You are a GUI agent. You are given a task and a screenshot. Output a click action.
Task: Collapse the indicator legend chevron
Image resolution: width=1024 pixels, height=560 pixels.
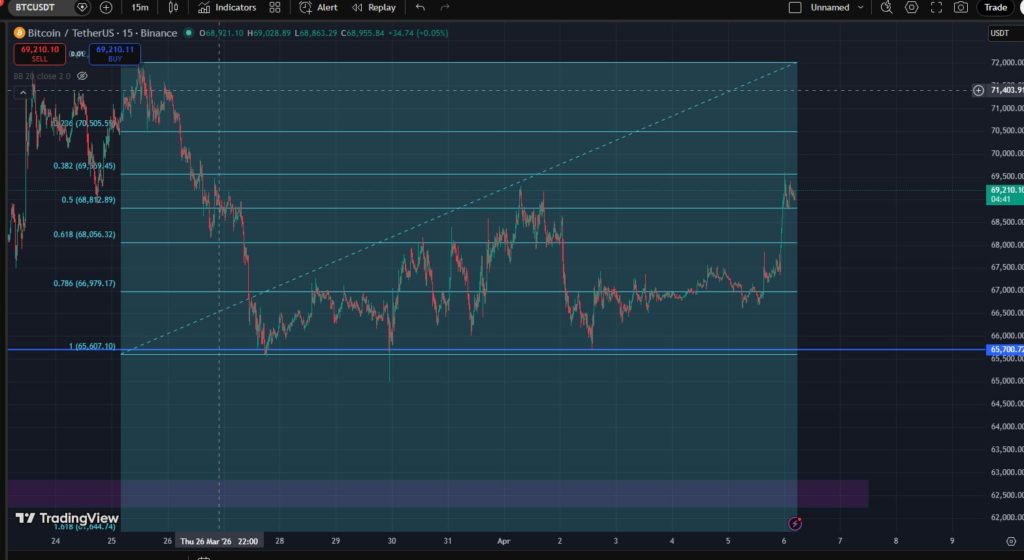point(23,93)
